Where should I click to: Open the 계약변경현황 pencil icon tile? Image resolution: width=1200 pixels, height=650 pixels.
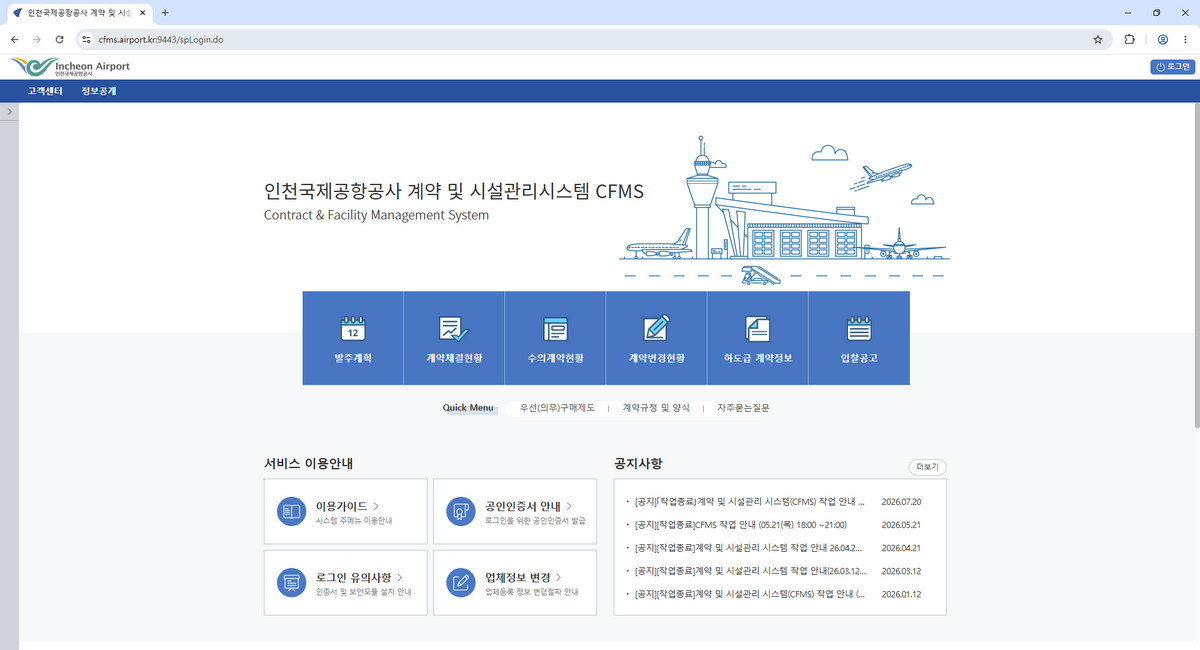tap(656, 338)
